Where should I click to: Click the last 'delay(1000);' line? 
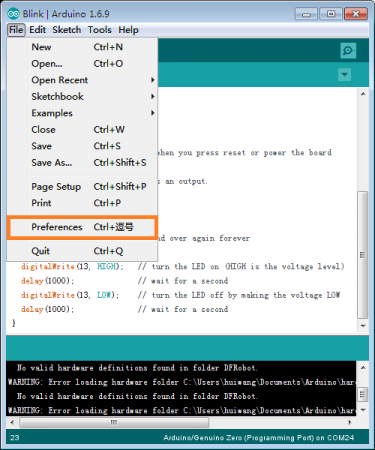(x=47, y=309)
